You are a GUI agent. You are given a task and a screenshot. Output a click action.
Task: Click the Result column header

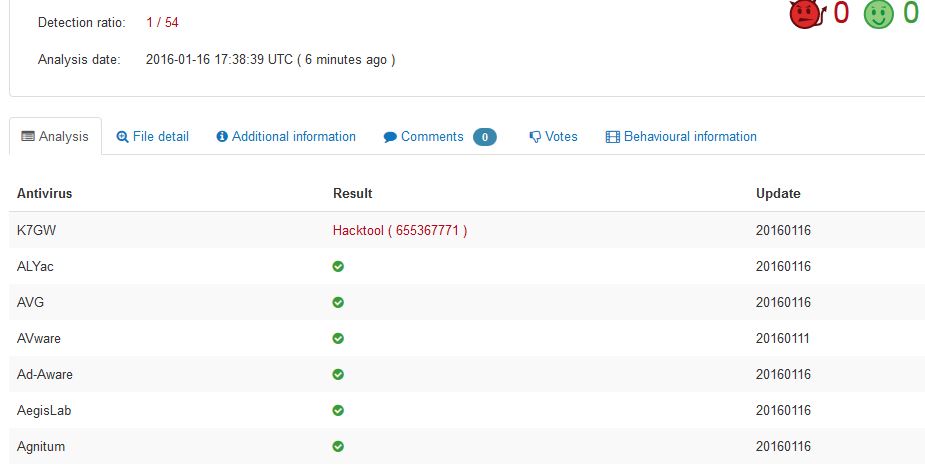point(353,194)
